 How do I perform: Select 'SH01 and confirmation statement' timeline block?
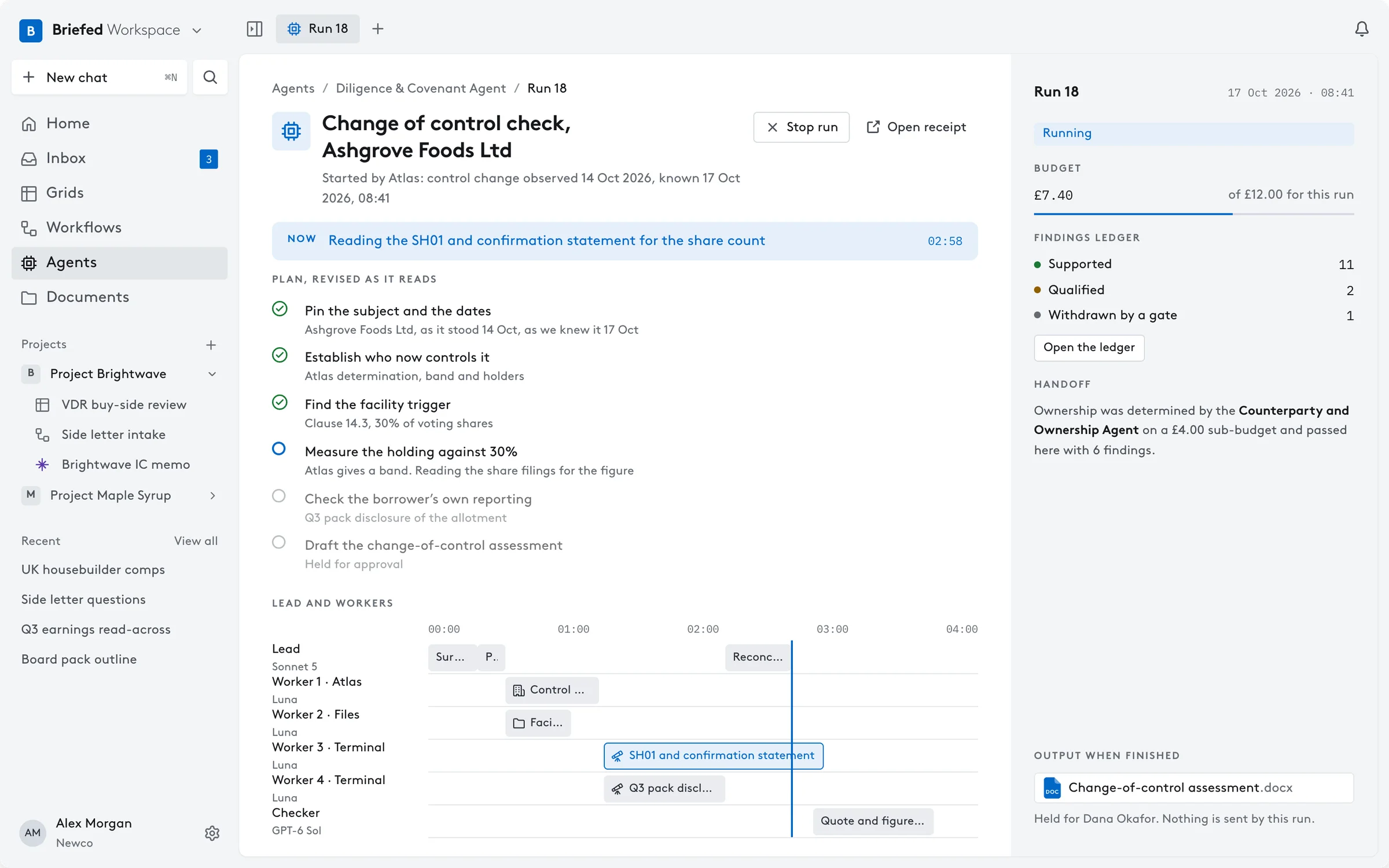click(x=713, y=756)
